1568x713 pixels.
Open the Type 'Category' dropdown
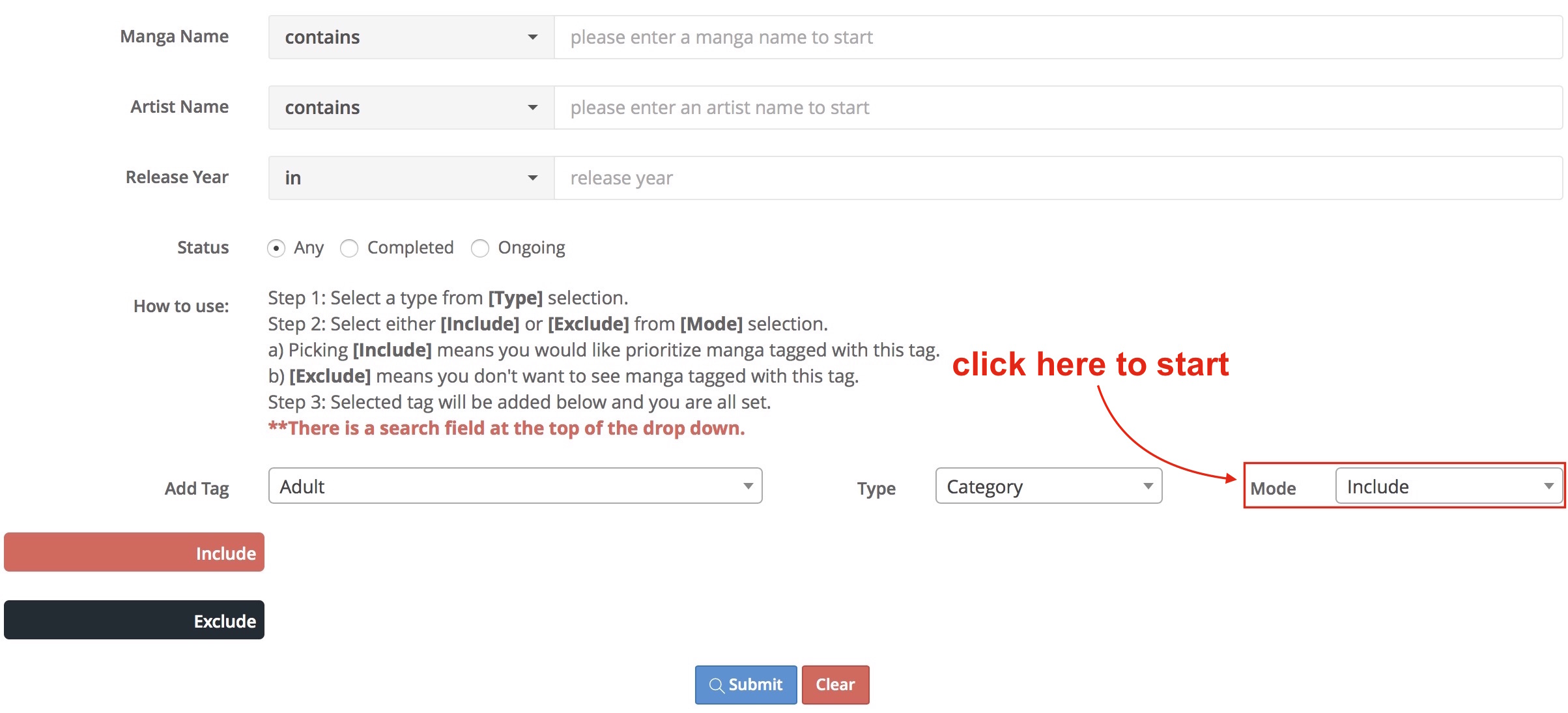coord(1049,486)
